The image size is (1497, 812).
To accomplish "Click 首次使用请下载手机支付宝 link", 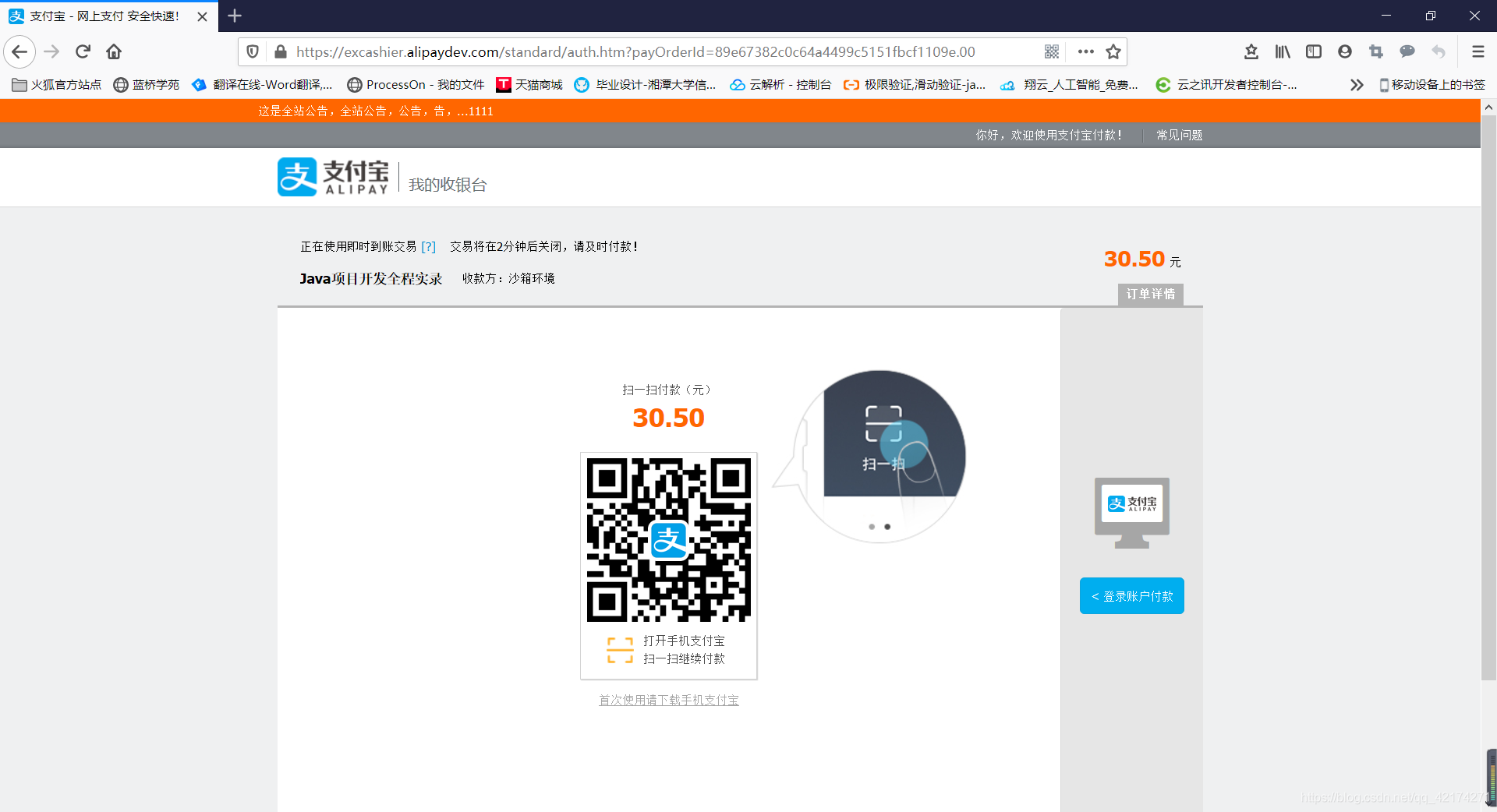I will pos(669,701).
